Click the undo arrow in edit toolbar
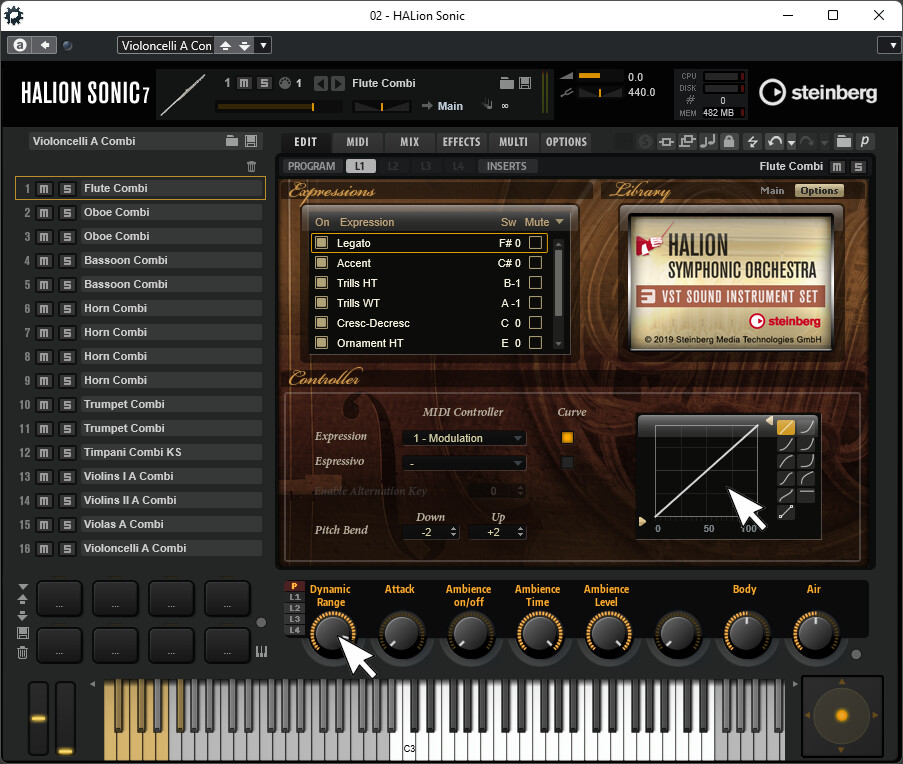The height and width of the screenshot is (764, 903). [x=775, y=142]
